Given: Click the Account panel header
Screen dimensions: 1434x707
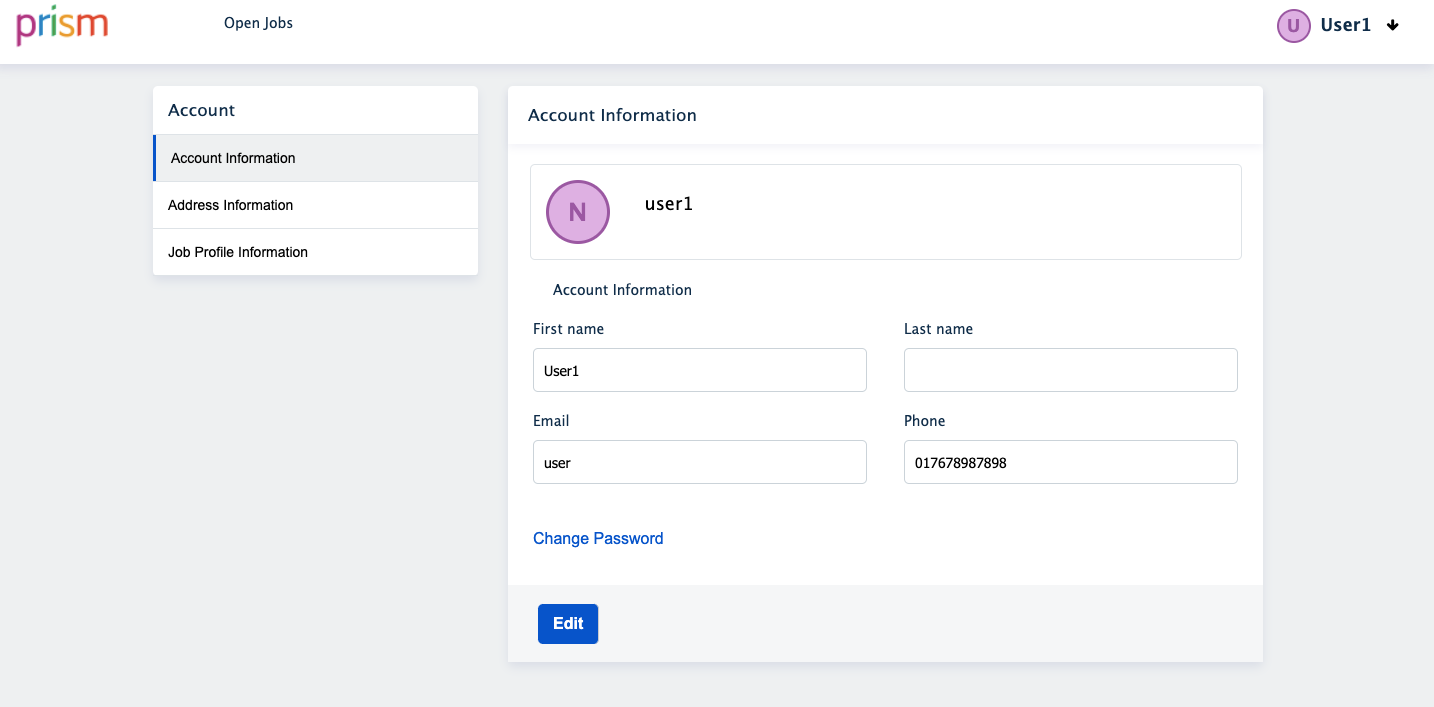Looking at the screenshot, I should coord(201,110).
